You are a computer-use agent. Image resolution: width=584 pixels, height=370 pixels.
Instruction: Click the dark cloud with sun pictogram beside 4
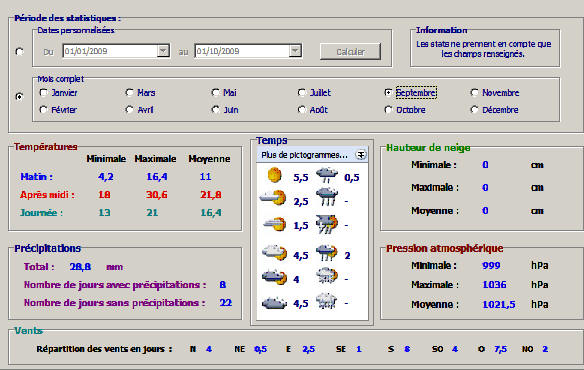pyautogui.click(x=274, y=277)
